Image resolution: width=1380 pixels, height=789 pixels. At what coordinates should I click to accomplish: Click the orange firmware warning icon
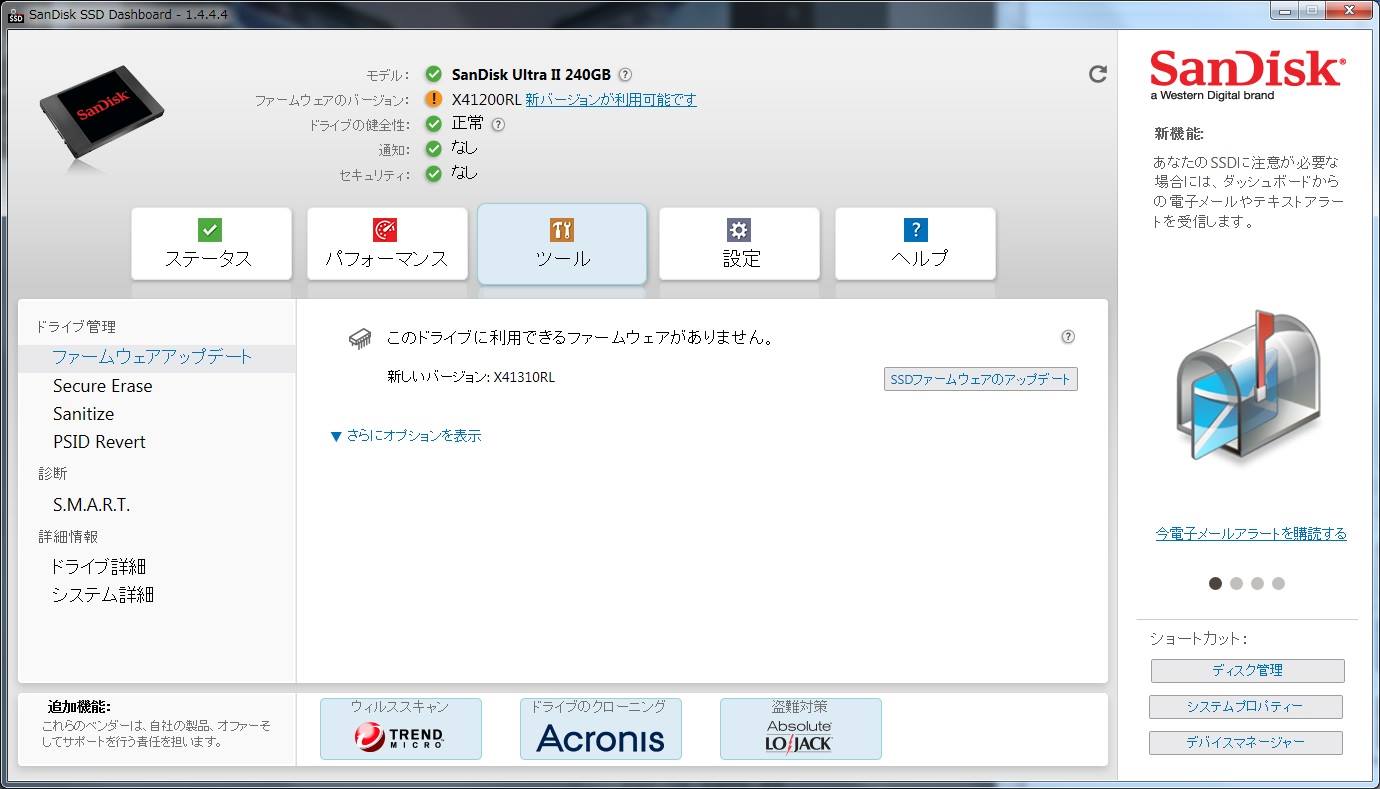tap(433, 99)
